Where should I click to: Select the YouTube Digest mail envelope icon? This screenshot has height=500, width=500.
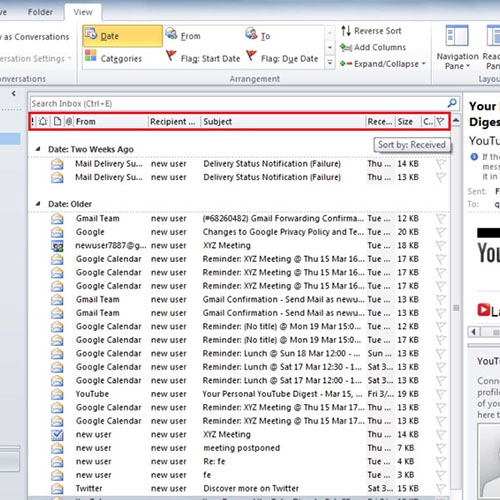57,394
